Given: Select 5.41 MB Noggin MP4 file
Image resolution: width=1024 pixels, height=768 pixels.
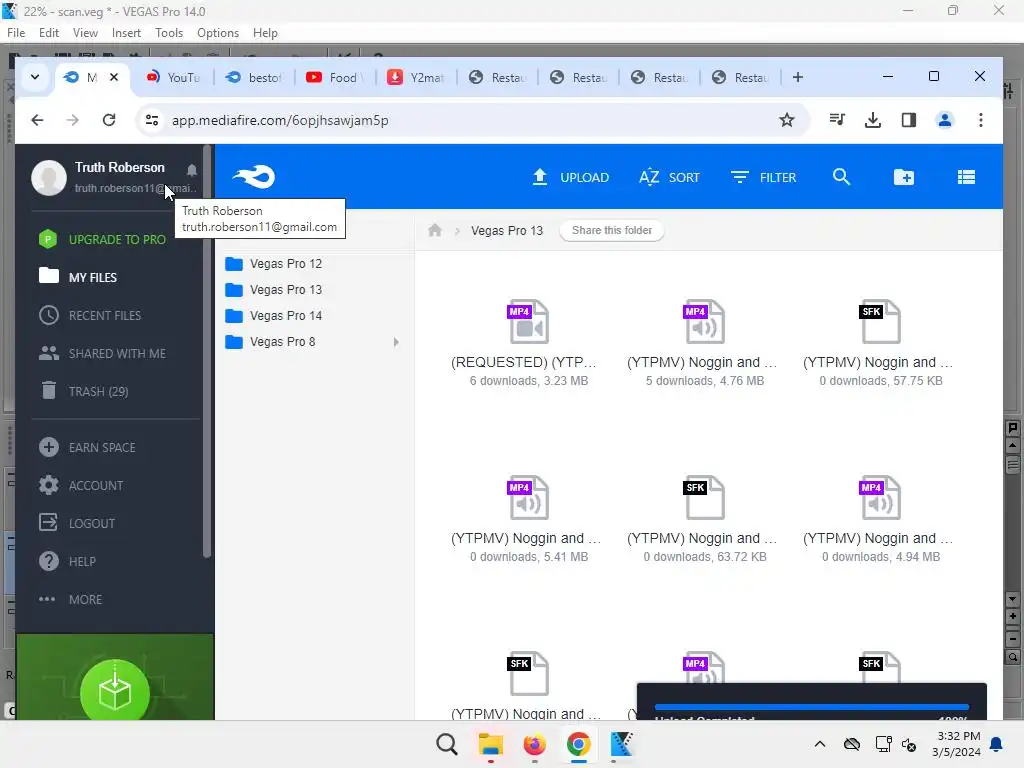Looking at the screenshot, I should point(529,519).
